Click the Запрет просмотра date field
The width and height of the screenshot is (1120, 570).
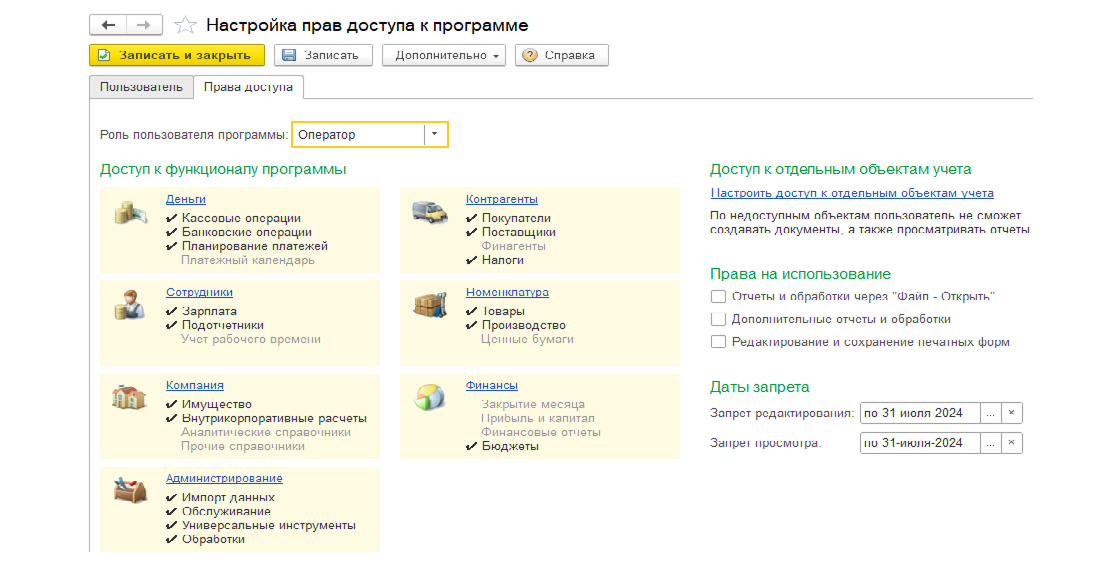coord(920,443)
